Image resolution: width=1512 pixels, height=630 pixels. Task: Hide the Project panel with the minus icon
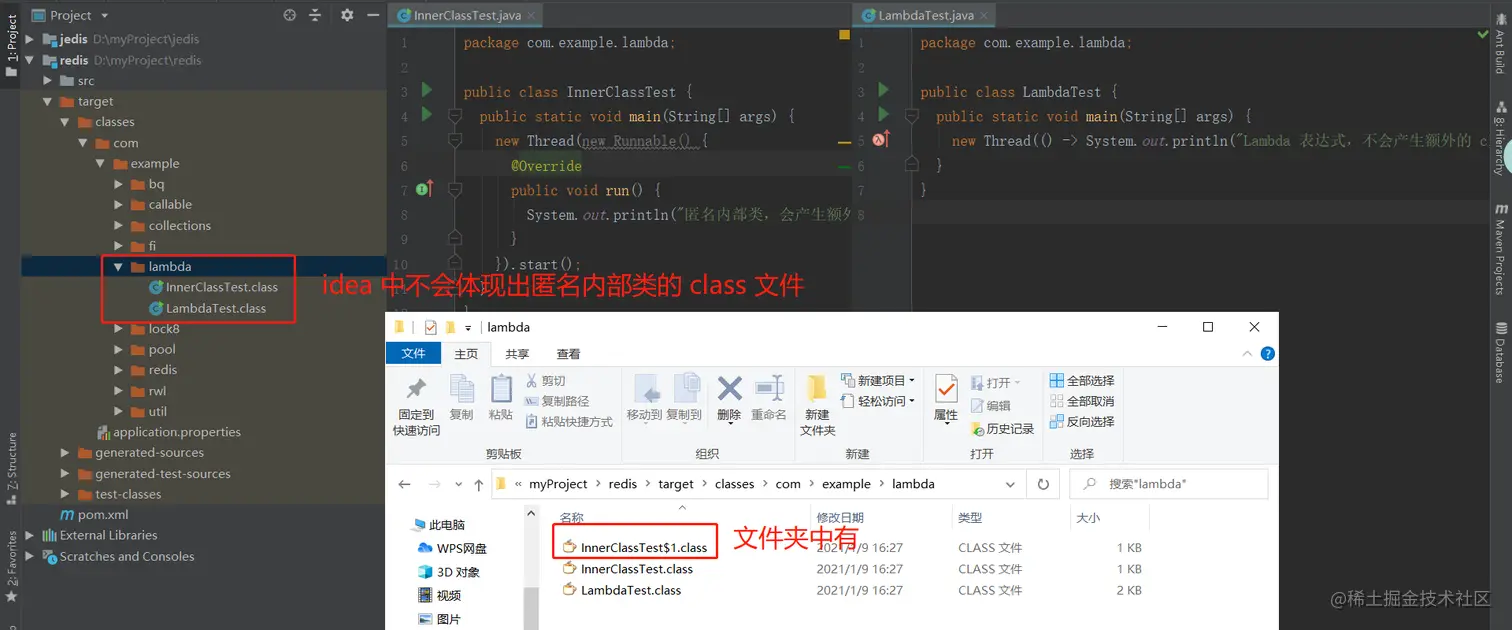coord(372,15)
